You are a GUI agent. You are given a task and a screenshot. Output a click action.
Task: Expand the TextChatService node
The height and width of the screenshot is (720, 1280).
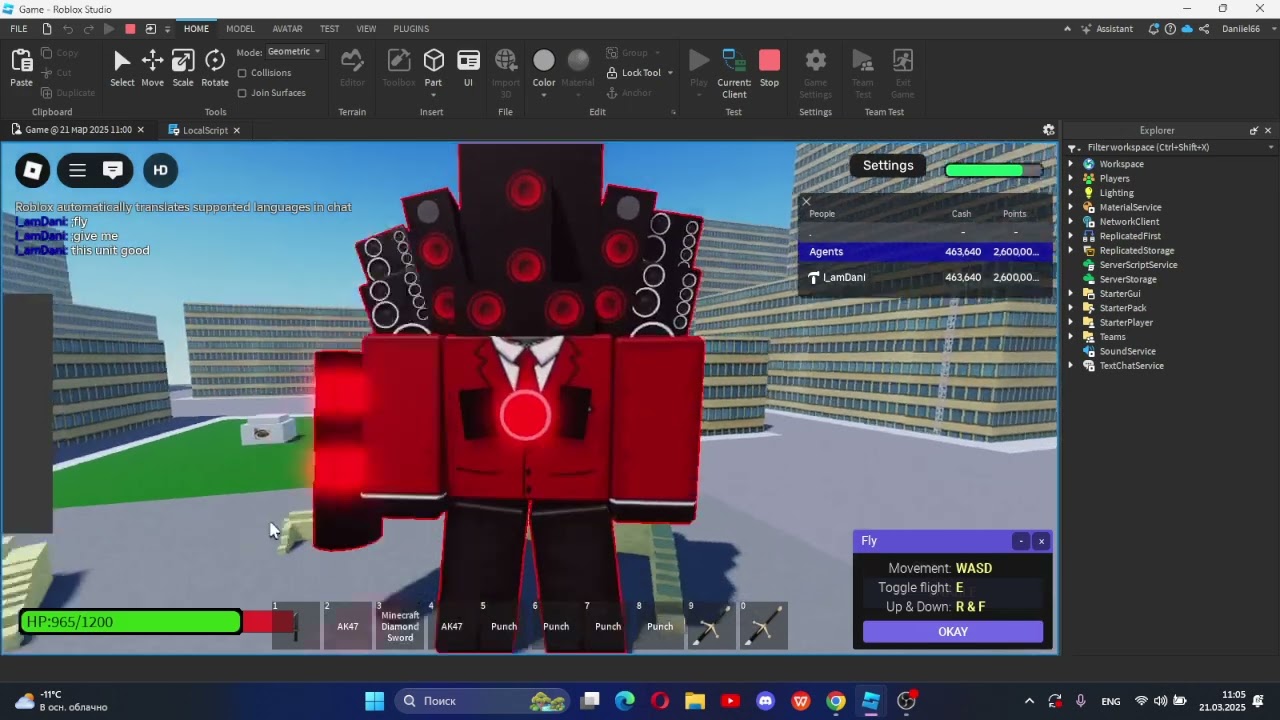[1071, 366]
